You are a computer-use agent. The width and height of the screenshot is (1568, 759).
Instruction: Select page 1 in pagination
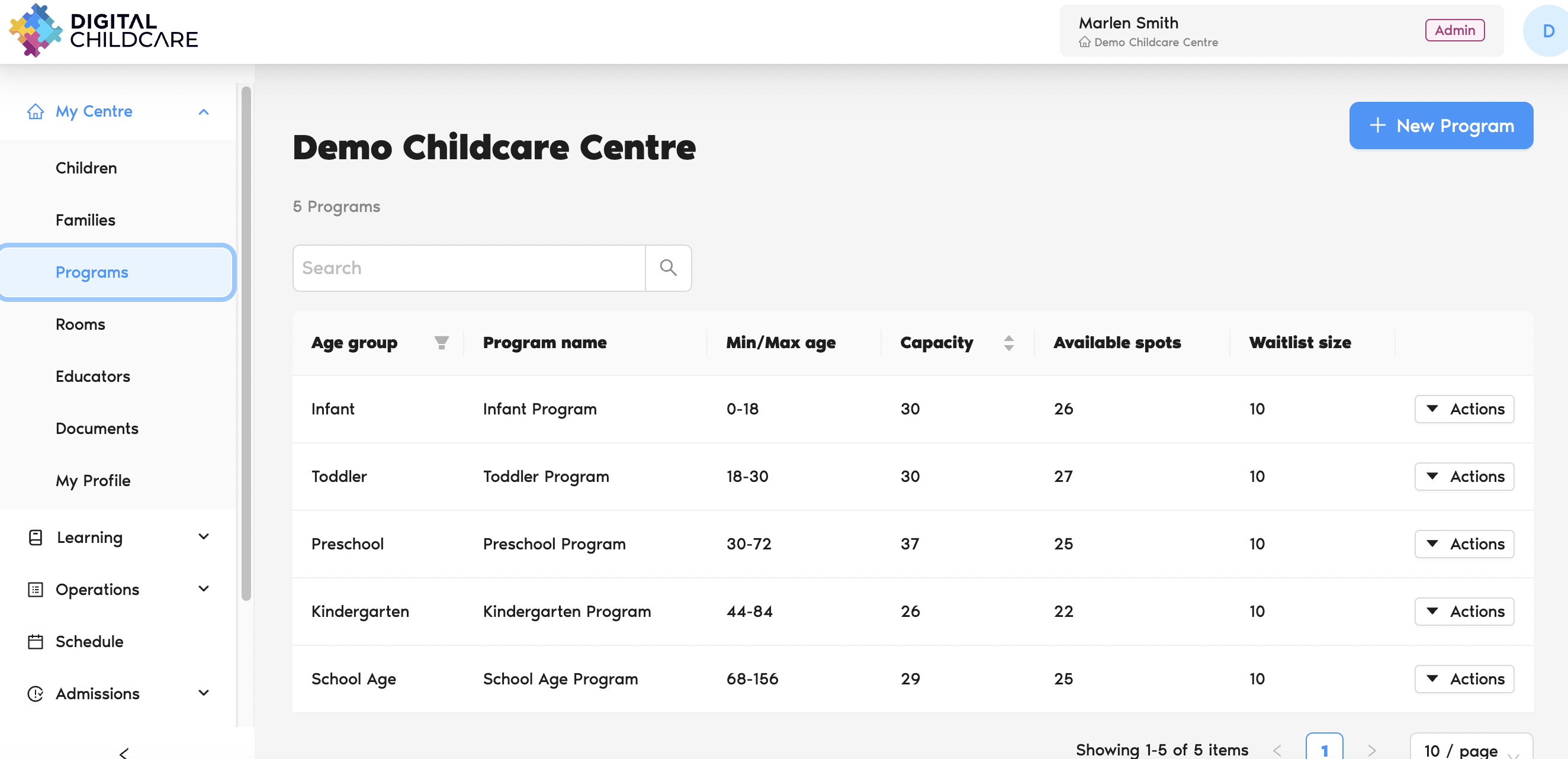tap(1323, 750)
